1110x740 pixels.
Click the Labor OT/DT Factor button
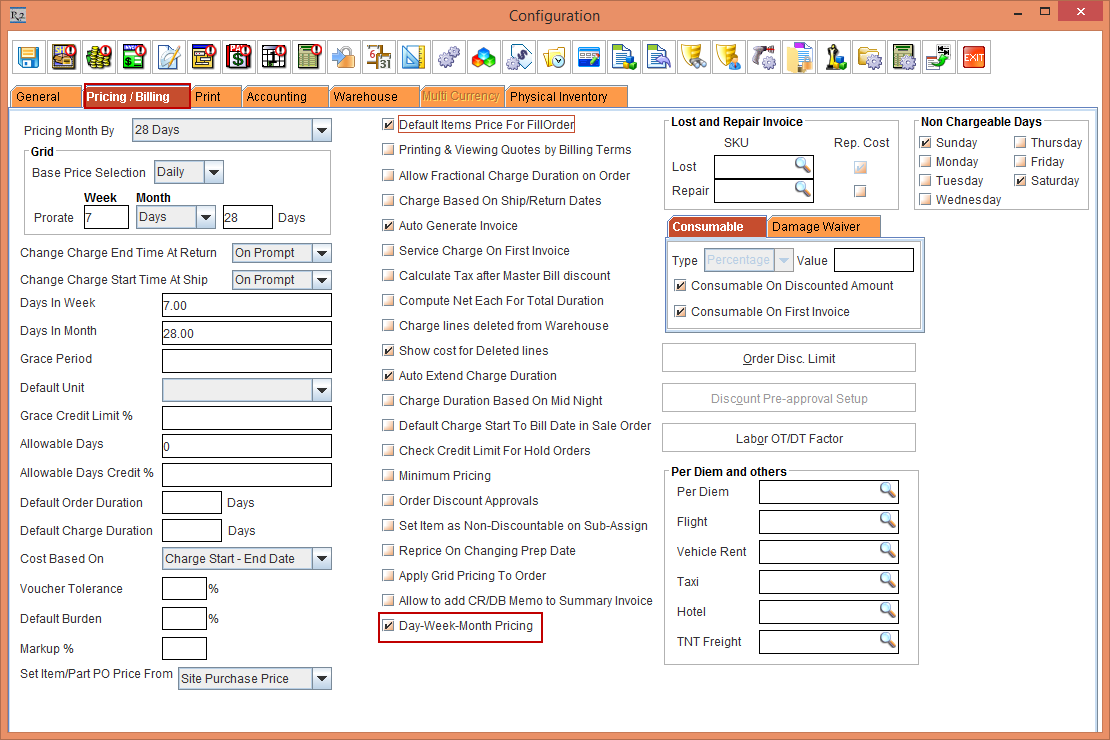[x=788, y=438]
